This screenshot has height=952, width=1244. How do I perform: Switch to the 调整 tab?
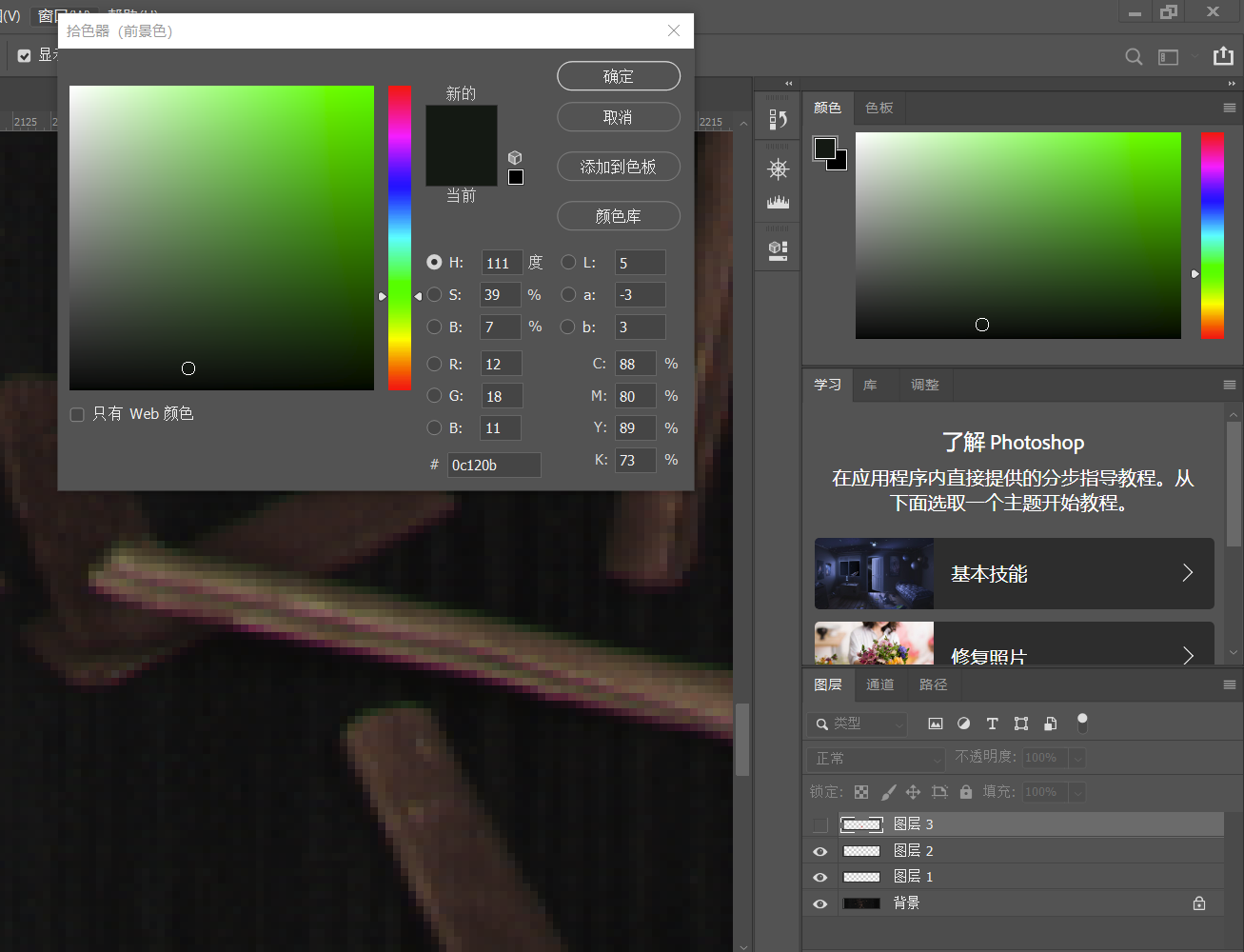click(924, 385)
